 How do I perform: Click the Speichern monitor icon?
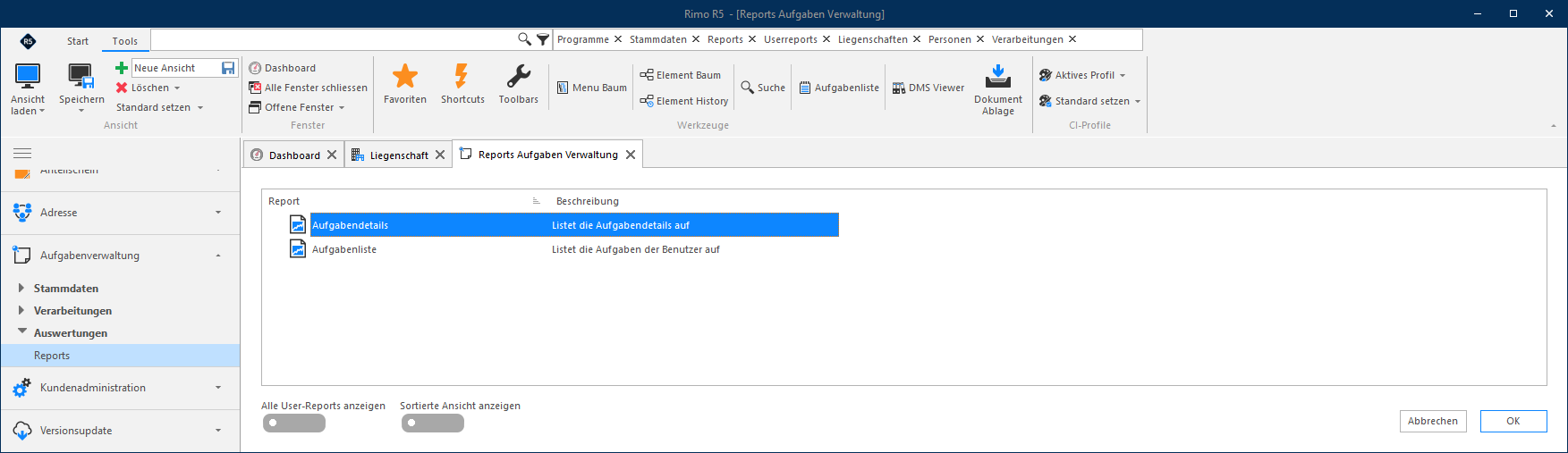pos(81,76)
